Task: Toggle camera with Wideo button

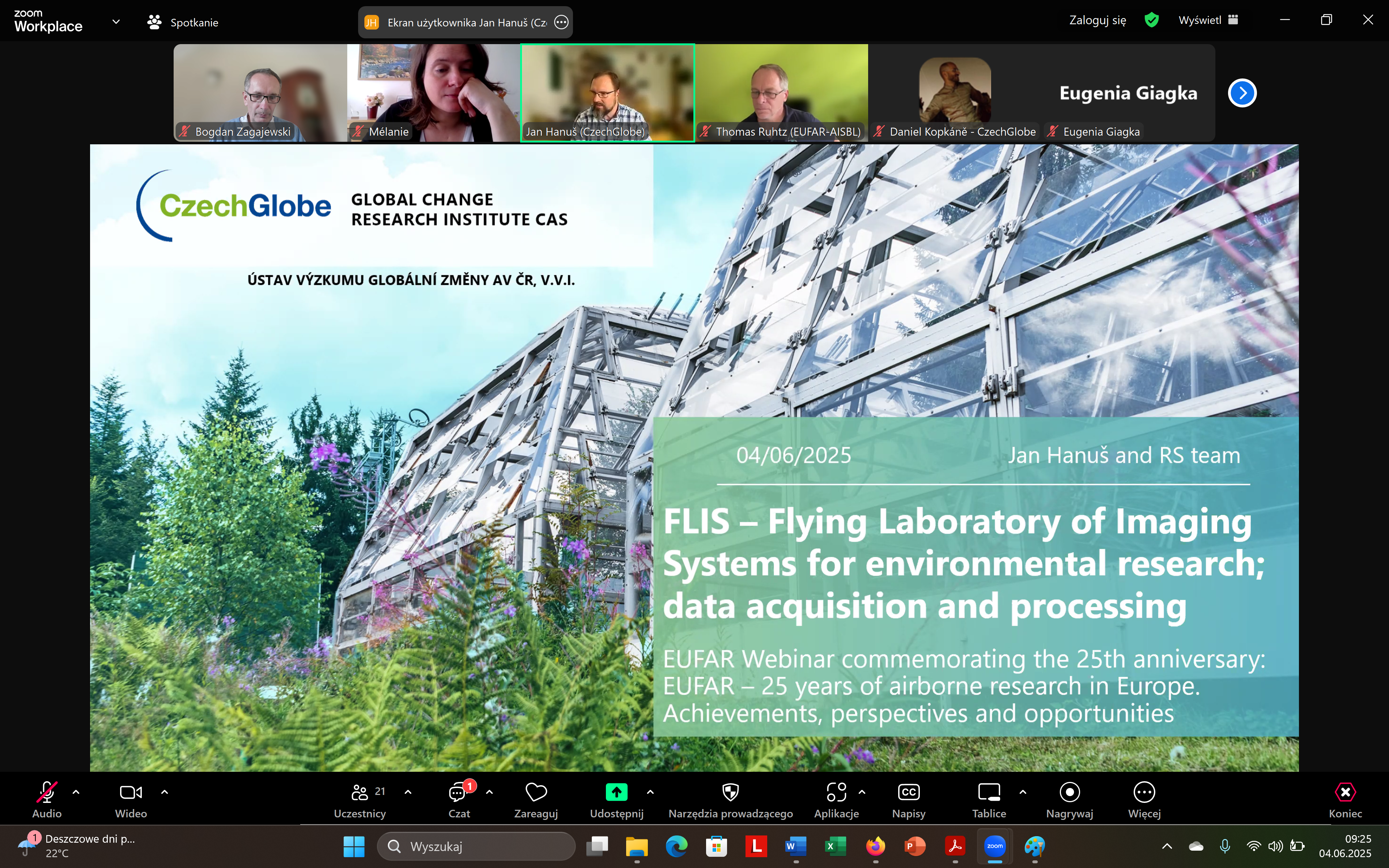Action: [x=131, y=793]
